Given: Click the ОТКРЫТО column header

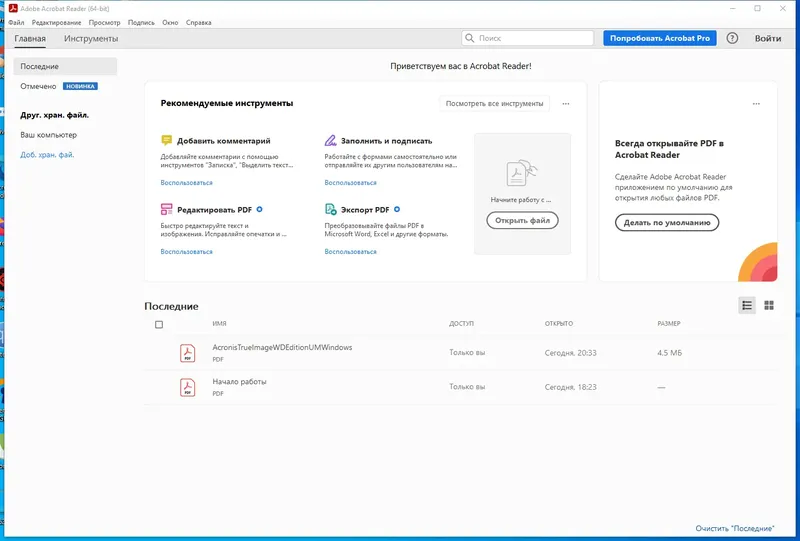Looking at the screenshot, I should point(559,324).
